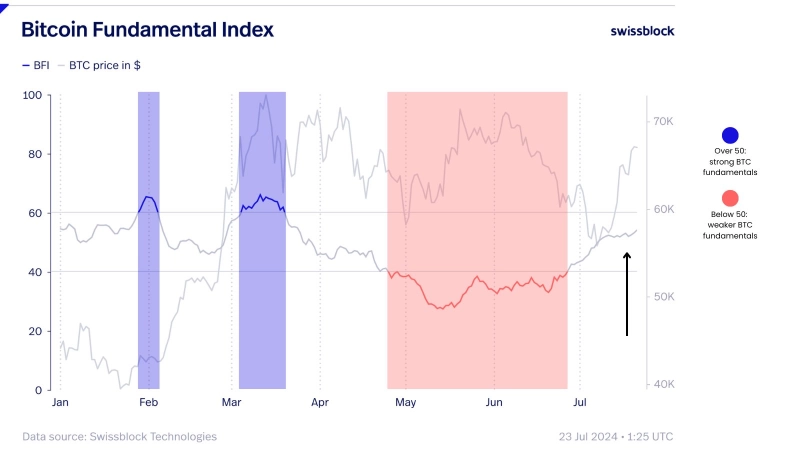Screen dimensions: 800x450
Task: Click the Over 50 strong BTC fundamentals label
Action: pyautogui.click(x=729, y=162)
